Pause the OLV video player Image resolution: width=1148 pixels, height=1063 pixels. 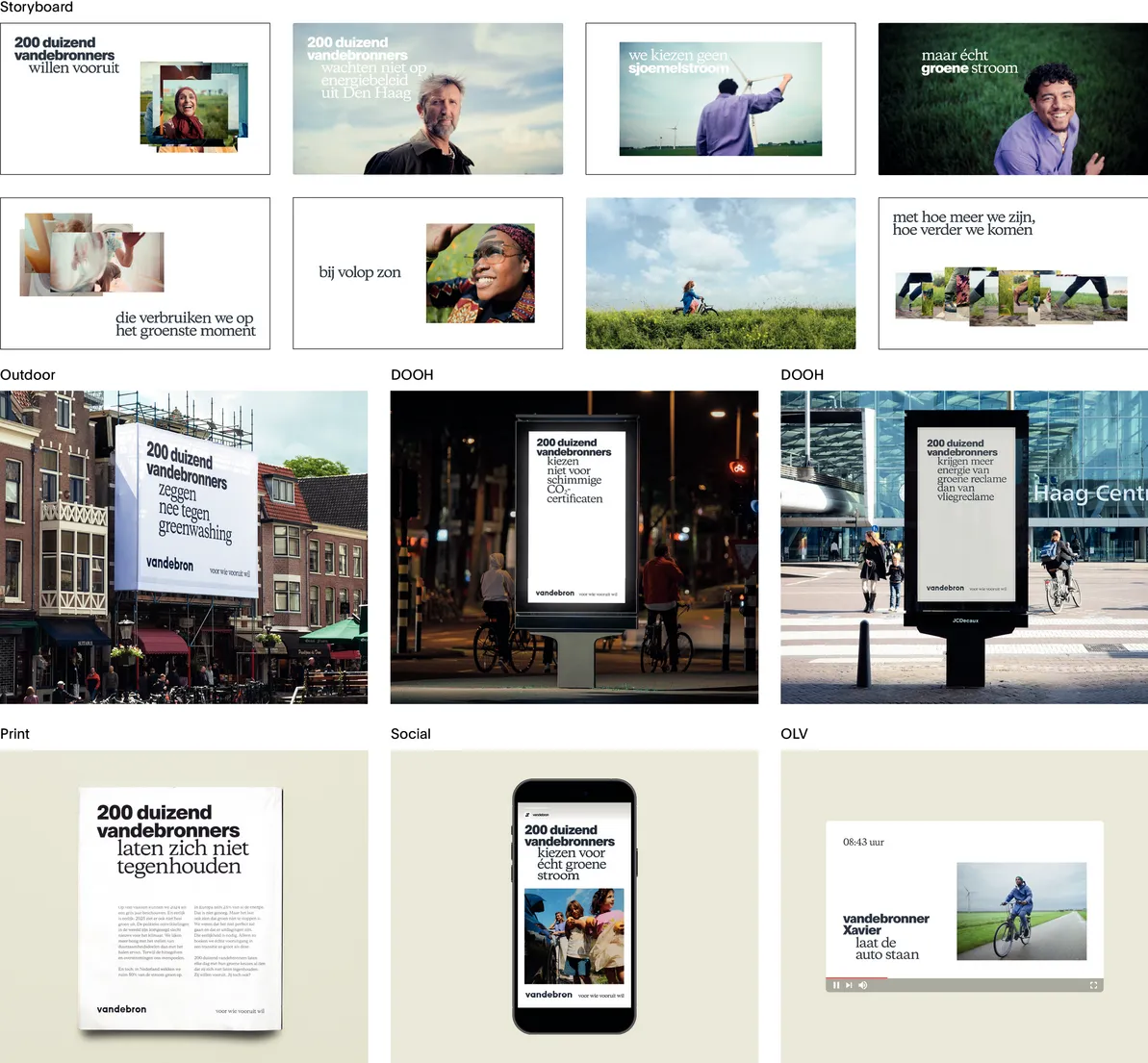[x=836, y=985]
